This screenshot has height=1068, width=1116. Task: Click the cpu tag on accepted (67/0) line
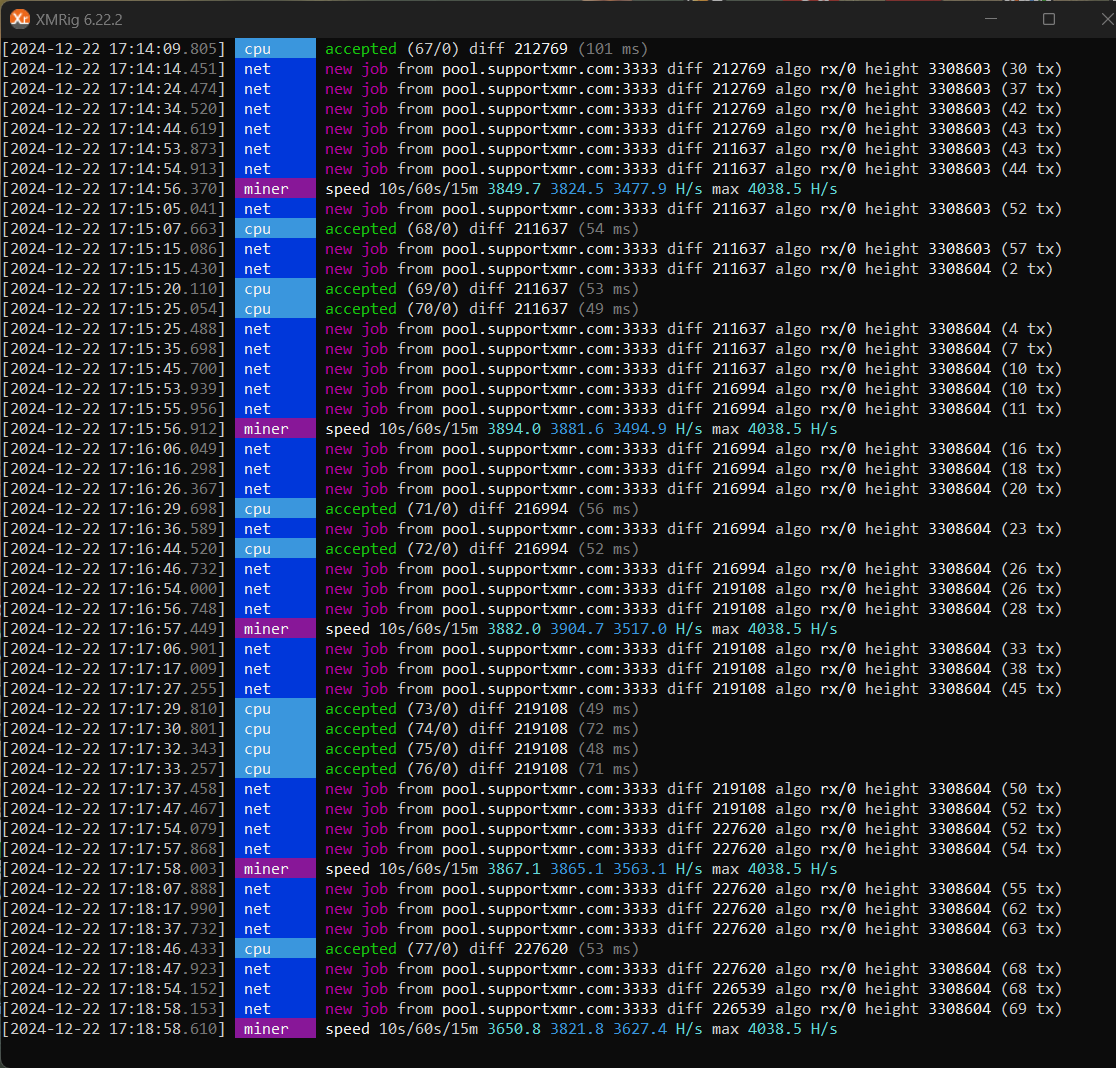point(257,49)
